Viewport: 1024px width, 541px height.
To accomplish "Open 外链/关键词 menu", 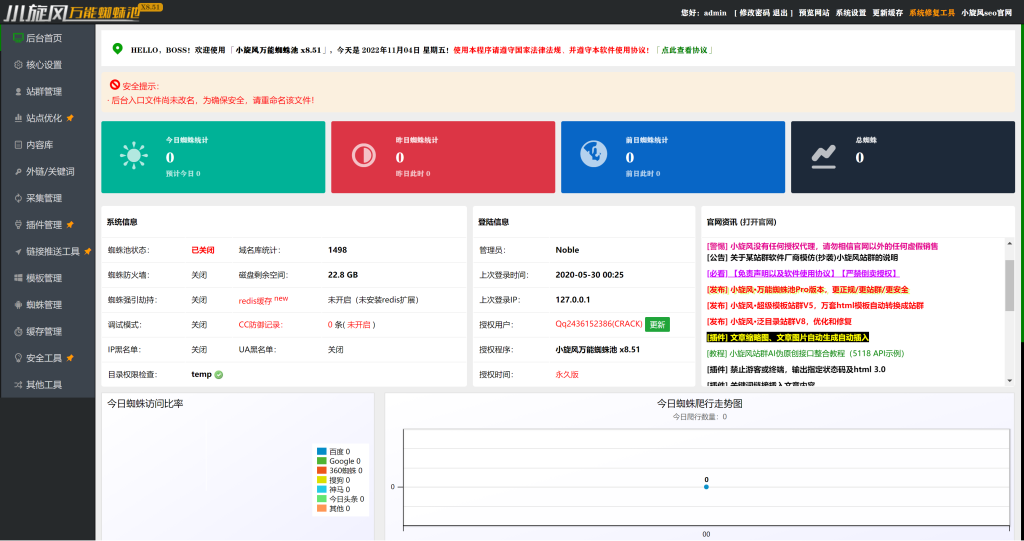I will 48,172.
